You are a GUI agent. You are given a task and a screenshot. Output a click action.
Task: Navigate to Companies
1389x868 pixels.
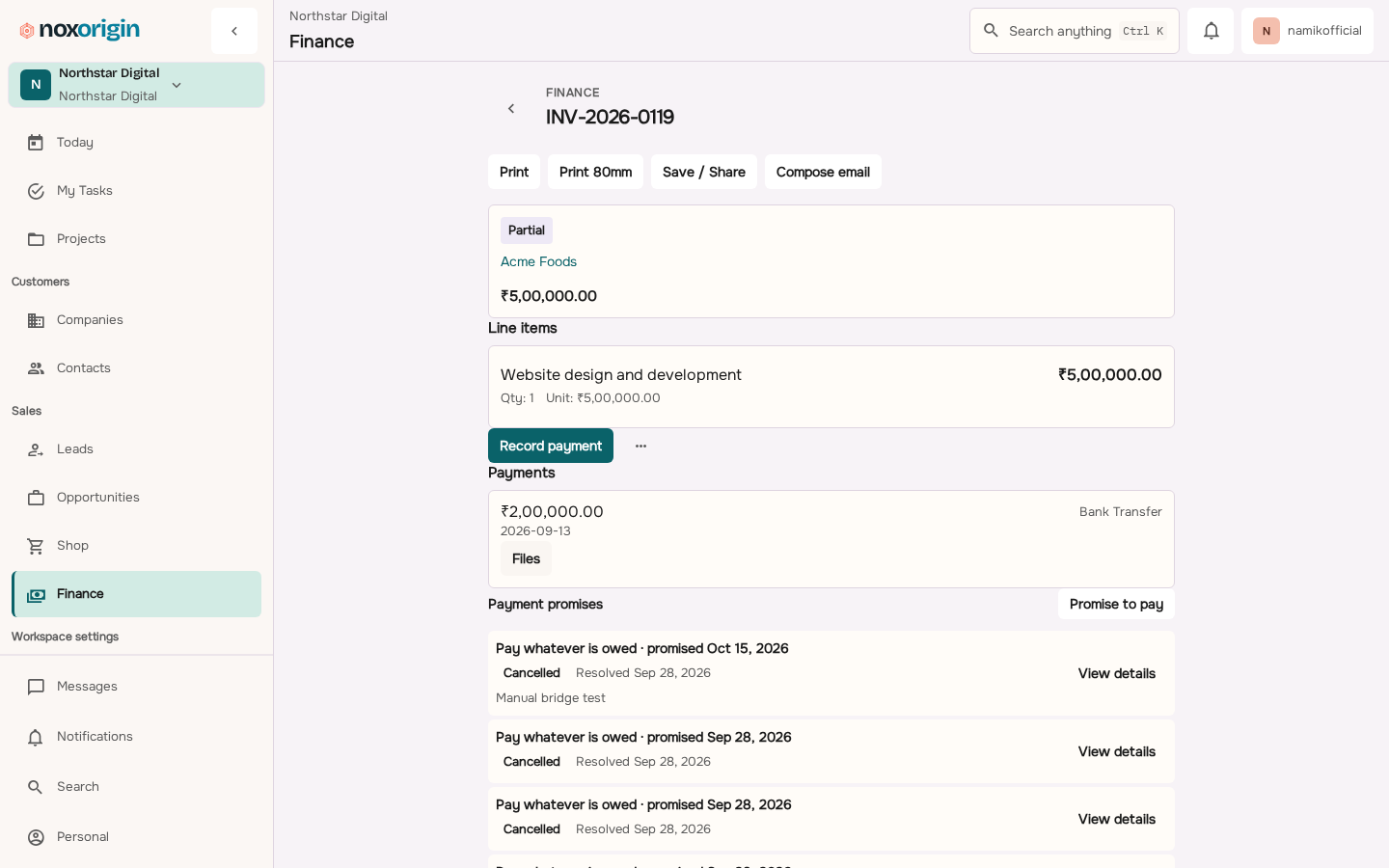tap(136, 320)
